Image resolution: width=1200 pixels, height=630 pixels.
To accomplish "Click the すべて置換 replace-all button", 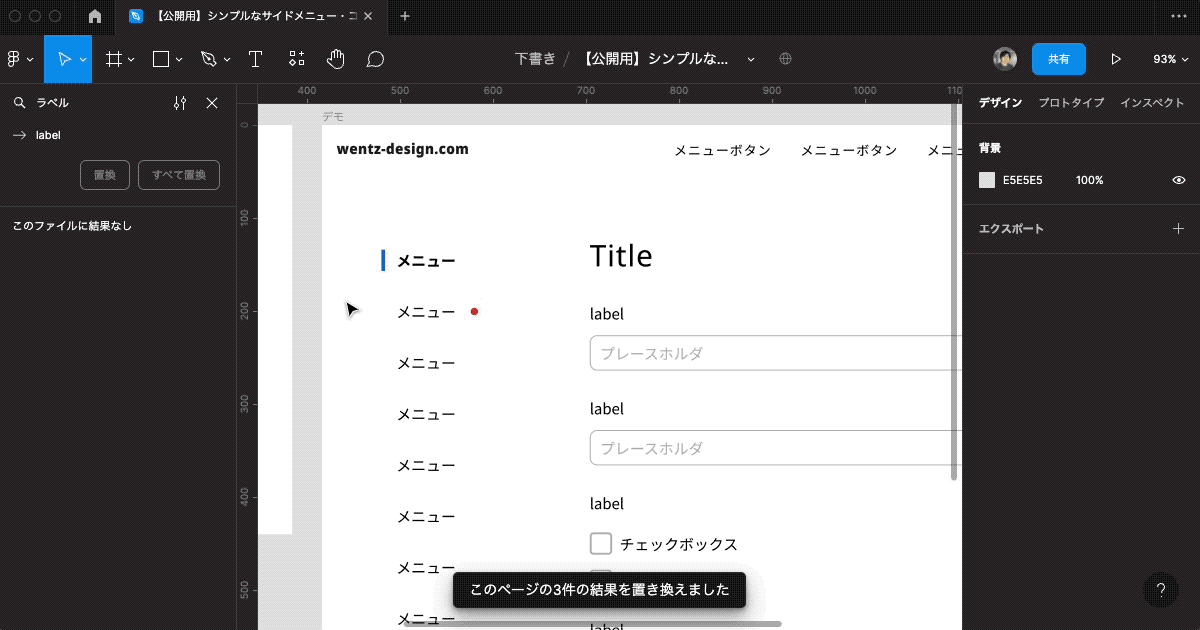I will 179,175.
